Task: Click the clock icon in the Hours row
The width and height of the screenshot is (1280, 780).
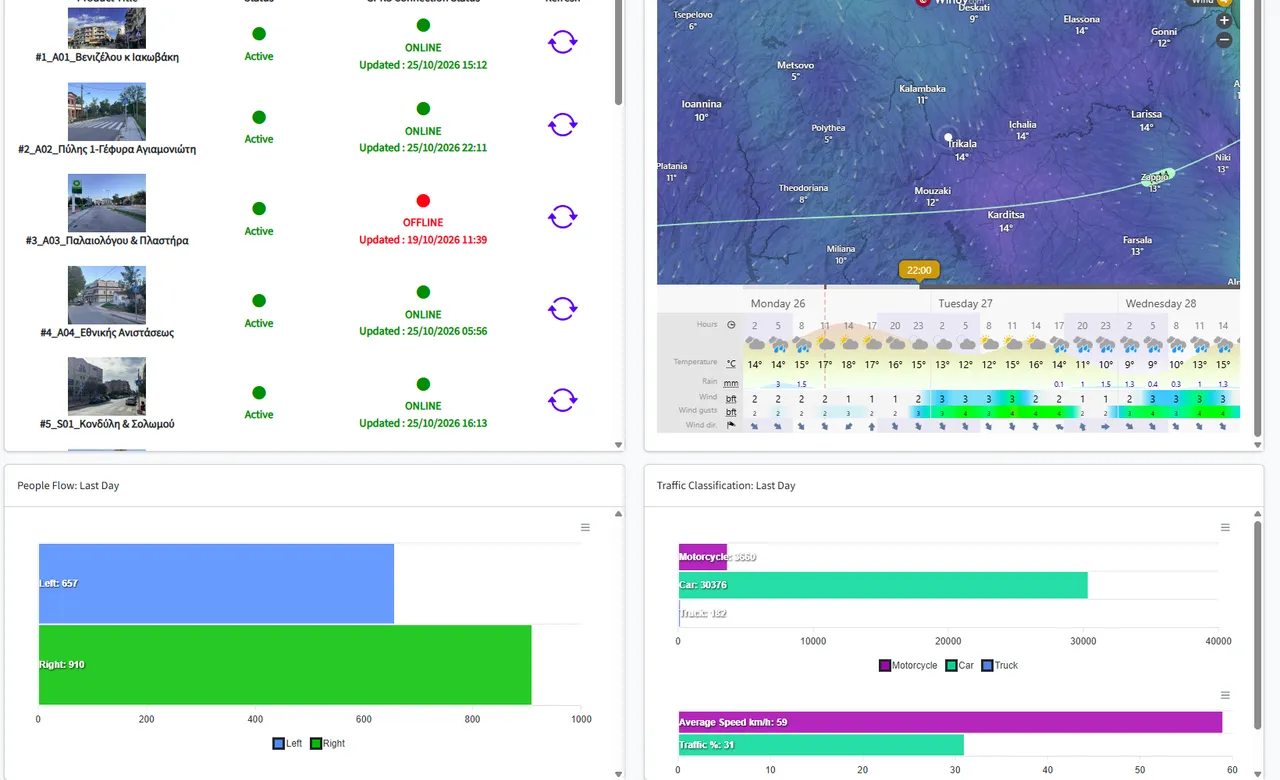Action: point(731,325)
